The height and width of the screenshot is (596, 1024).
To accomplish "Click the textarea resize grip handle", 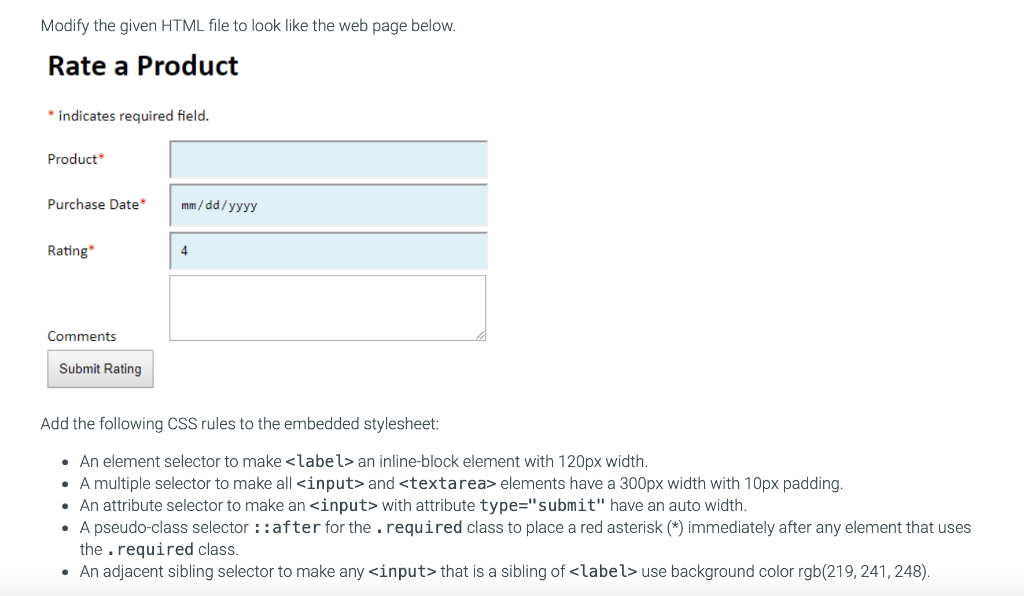I will pos(480,335).
